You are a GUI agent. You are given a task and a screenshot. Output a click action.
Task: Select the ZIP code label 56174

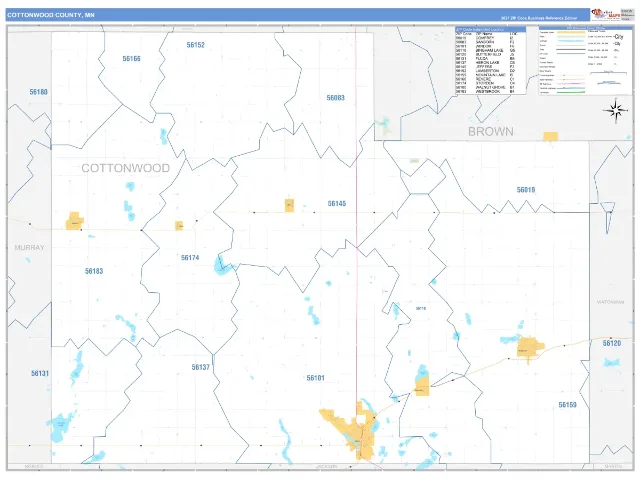tap(190, 258)
